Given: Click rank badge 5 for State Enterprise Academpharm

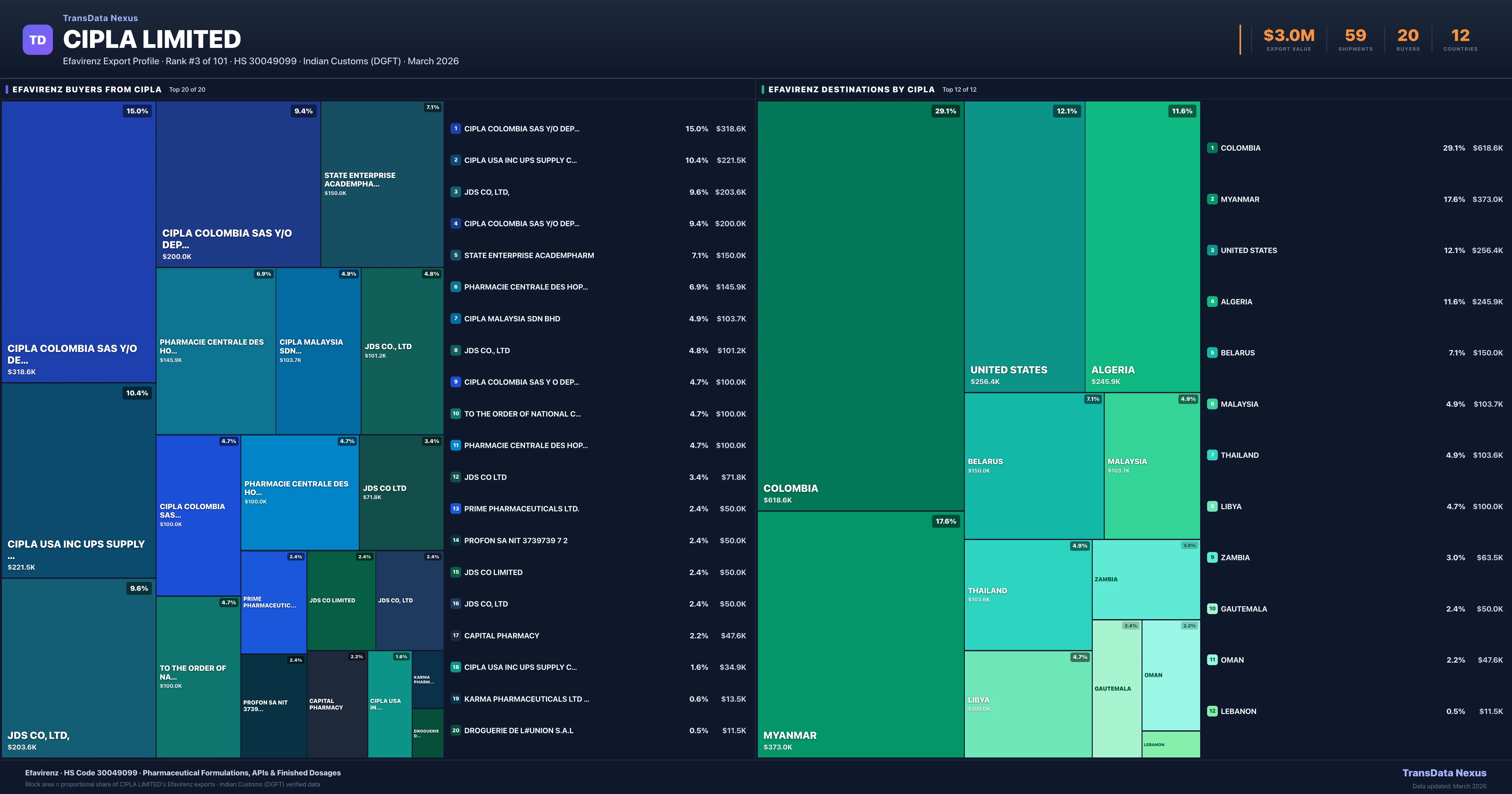Looking at the screenshot, I should 455,256.
